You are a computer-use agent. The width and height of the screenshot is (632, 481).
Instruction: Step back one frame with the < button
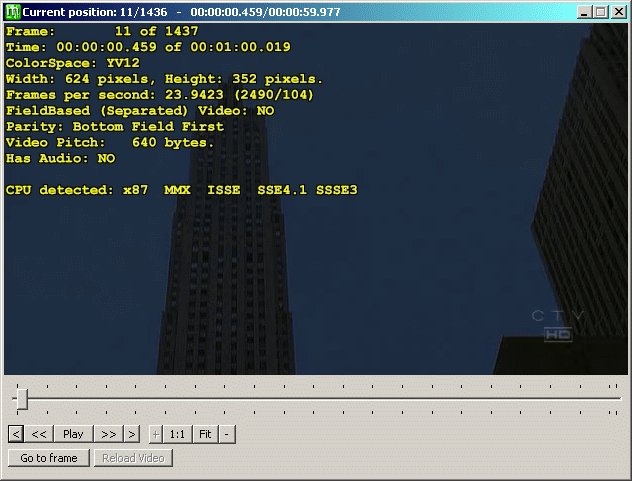coord(16,434)
